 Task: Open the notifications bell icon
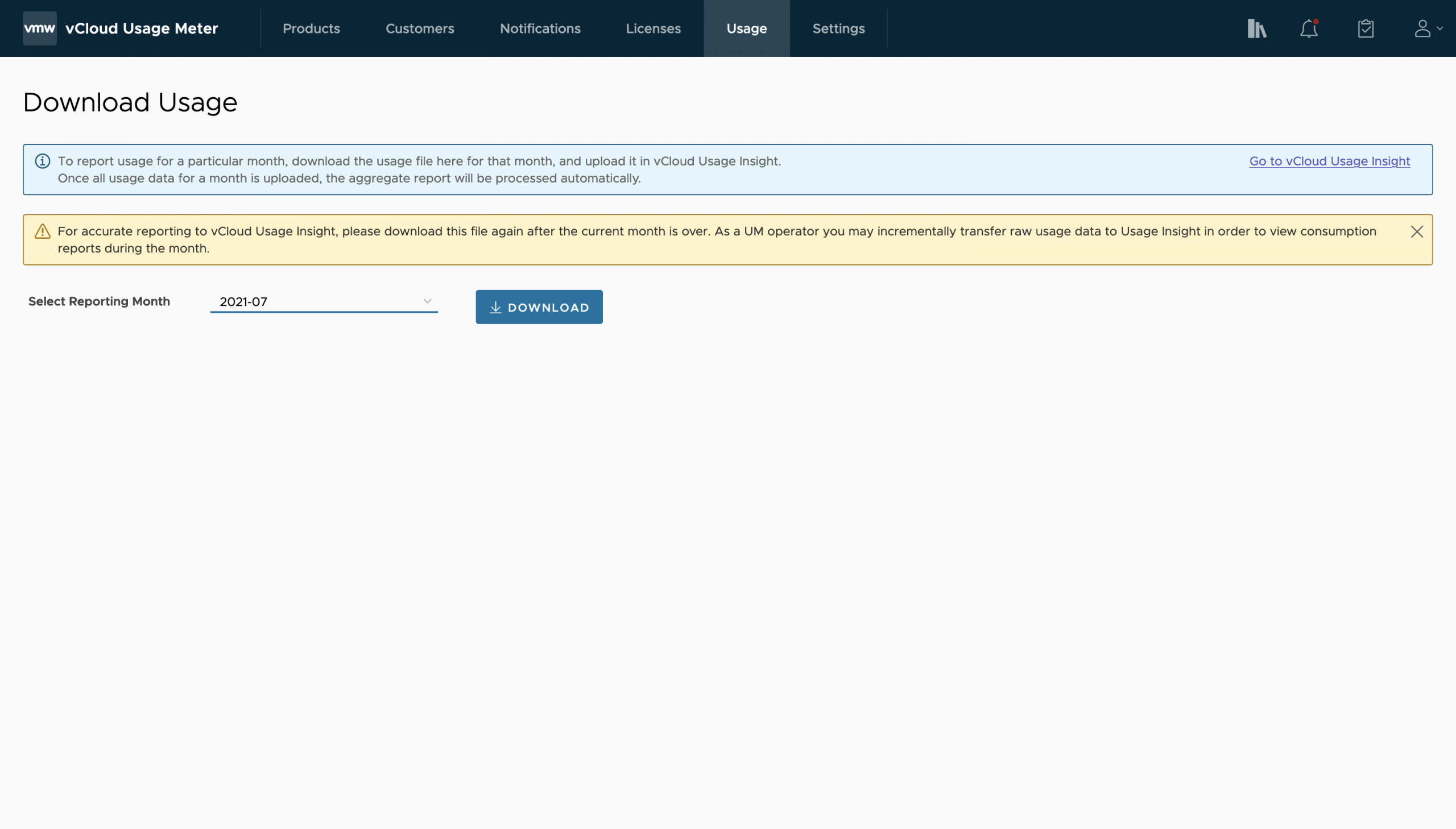(1309, 28)
